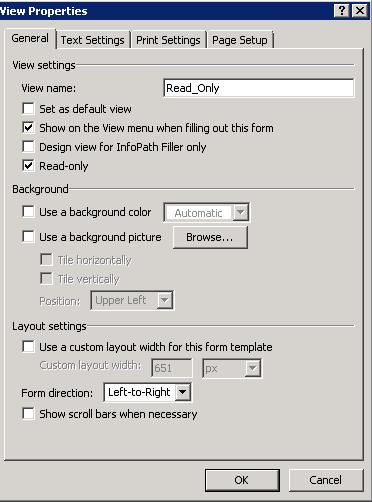Image resolution: width=372 pixels, height=502 pixels.
Task: Check Show scroll bars when necessary
Action: (x=28, y=413)
